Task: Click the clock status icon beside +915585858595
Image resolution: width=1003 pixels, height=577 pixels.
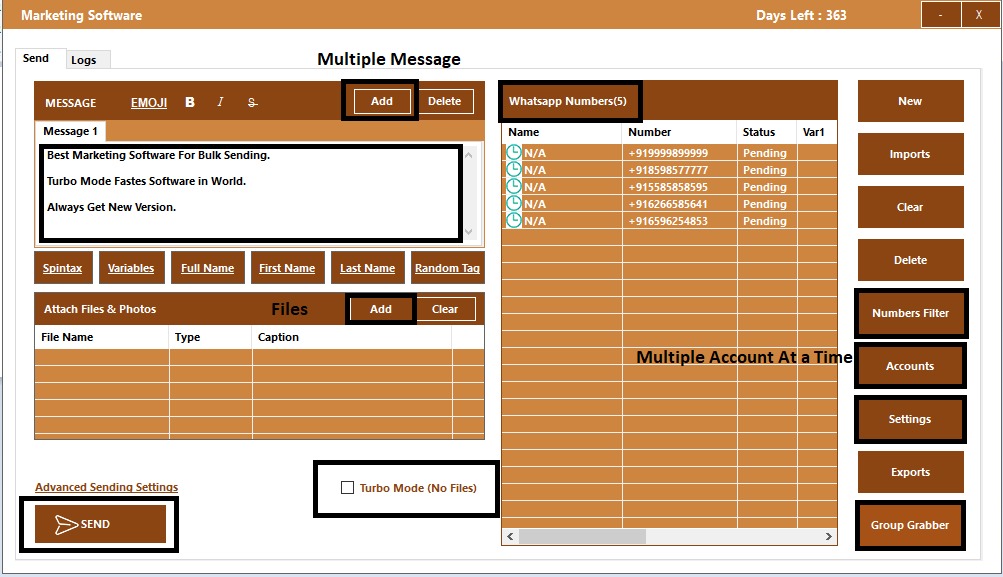Action: pos(513,187)
